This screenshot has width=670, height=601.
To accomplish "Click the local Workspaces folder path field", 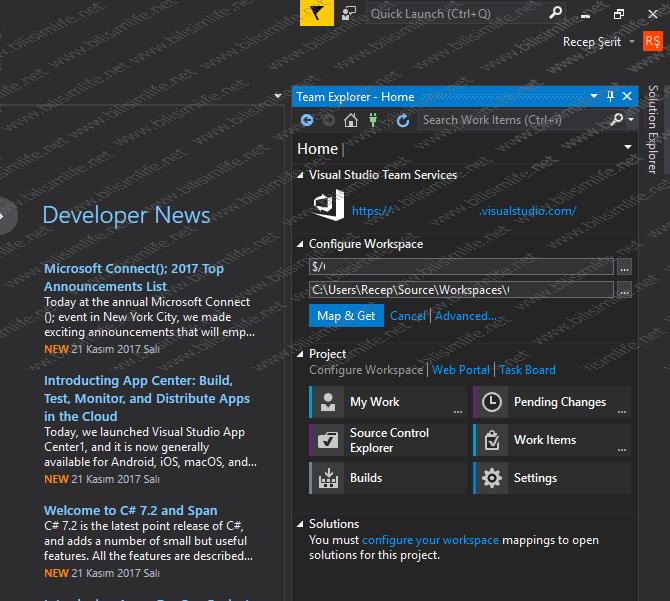I will click(461, 290).
